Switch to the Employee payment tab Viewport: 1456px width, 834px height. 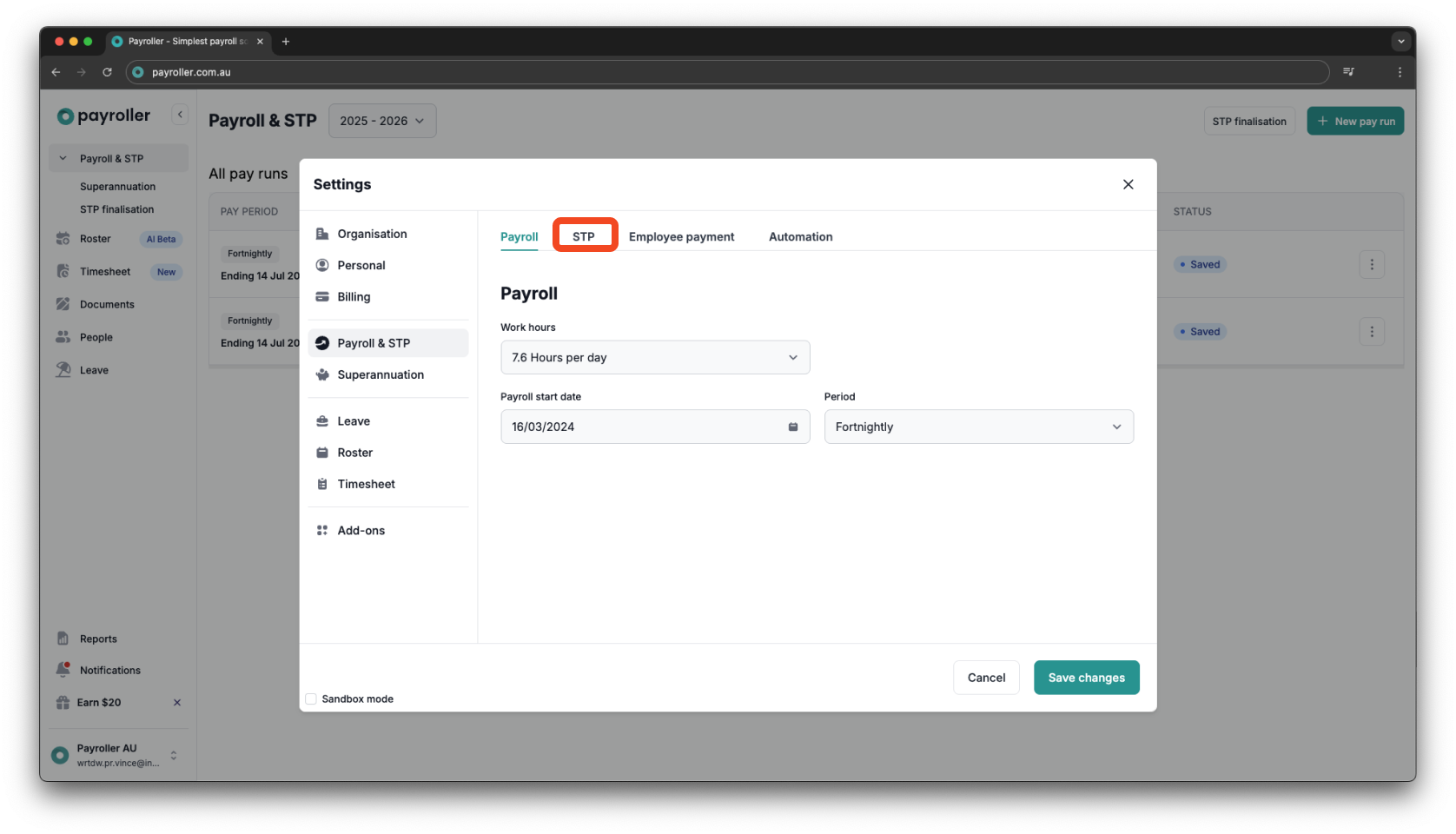[681, 236]
